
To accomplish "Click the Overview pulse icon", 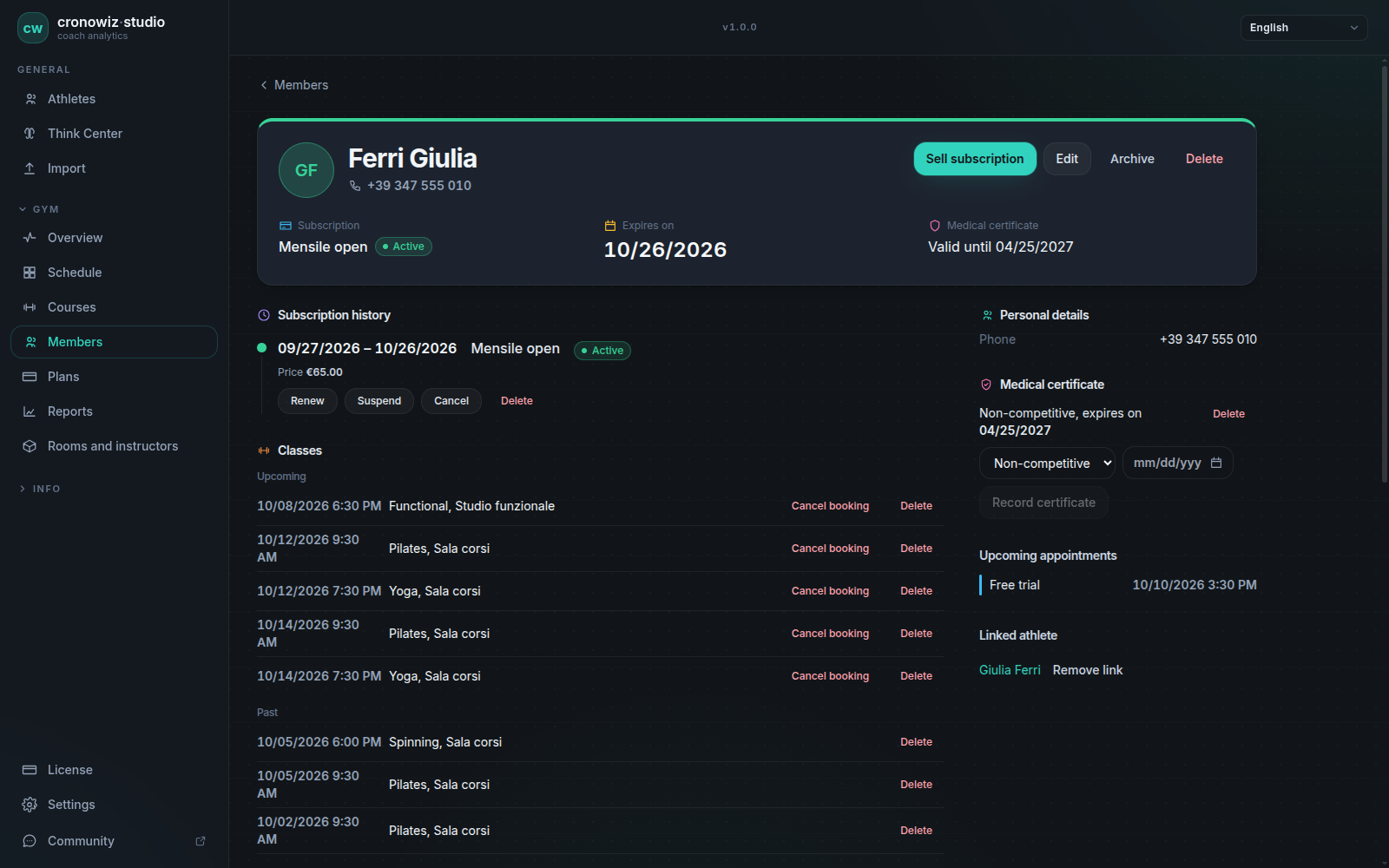I will [30, 238].
